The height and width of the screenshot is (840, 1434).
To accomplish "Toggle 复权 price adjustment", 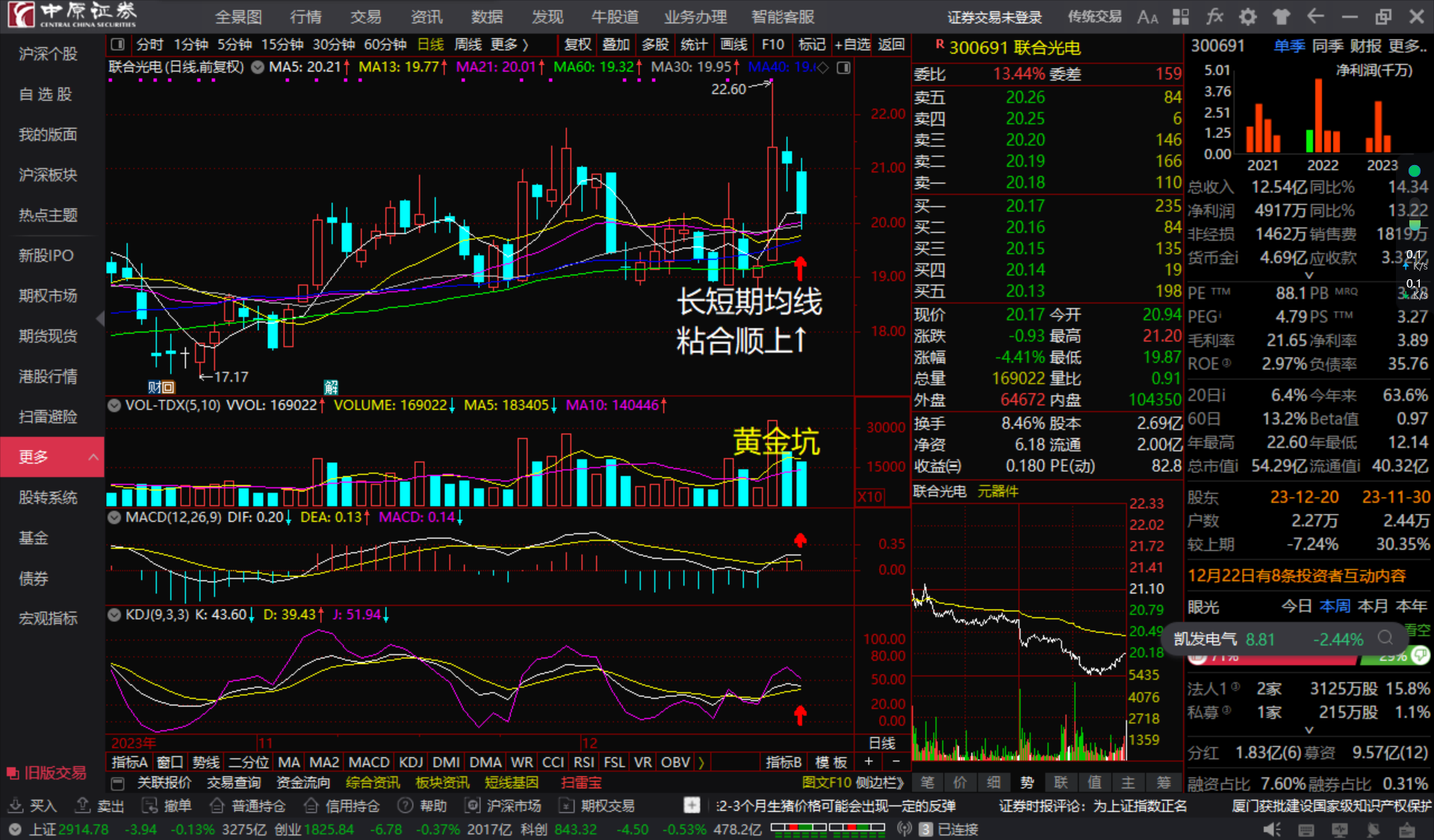I will [577, 45].
